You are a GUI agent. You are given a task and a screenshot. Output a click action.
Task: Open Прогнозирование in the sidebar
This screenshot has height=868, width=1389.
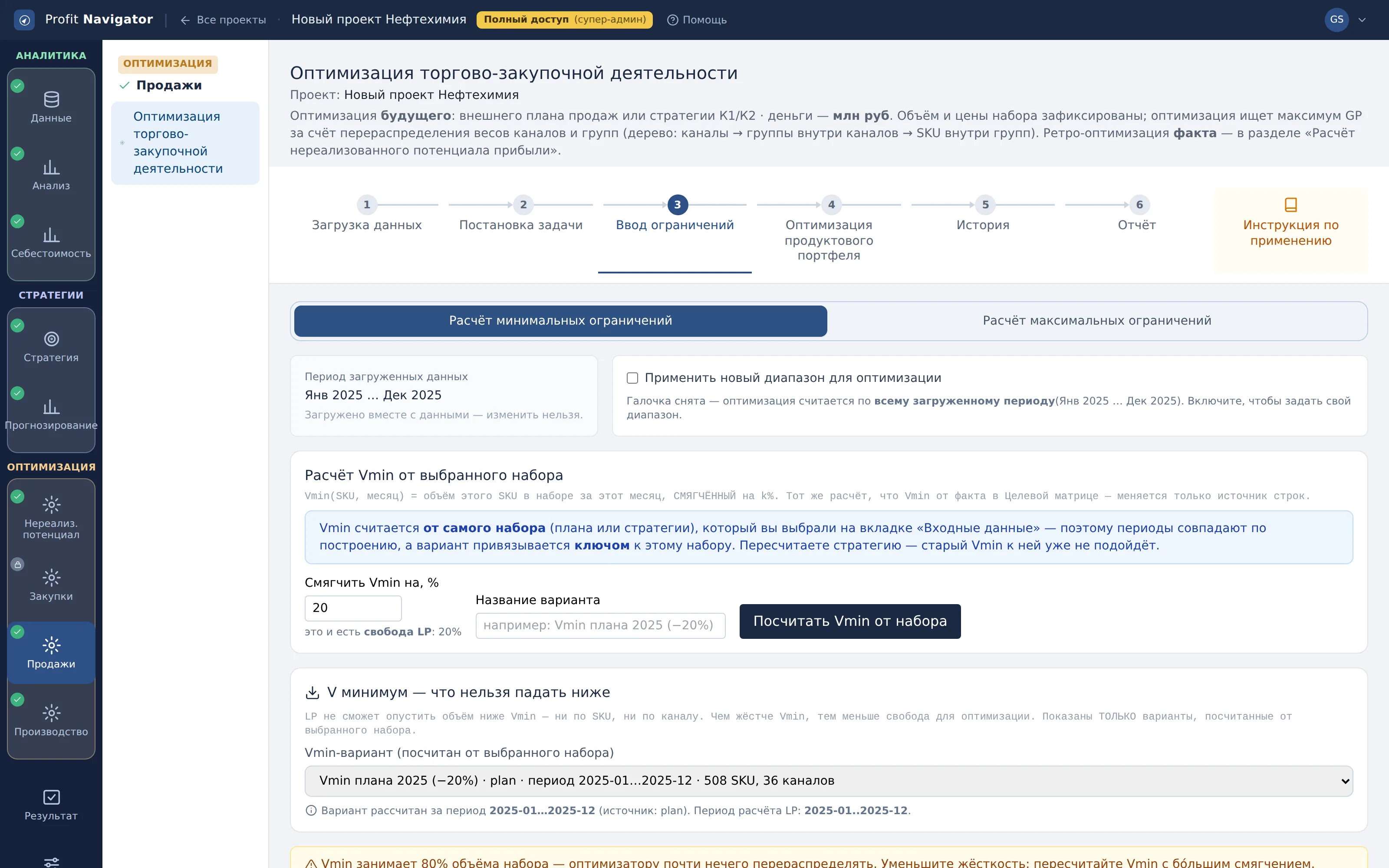[51, 414]
